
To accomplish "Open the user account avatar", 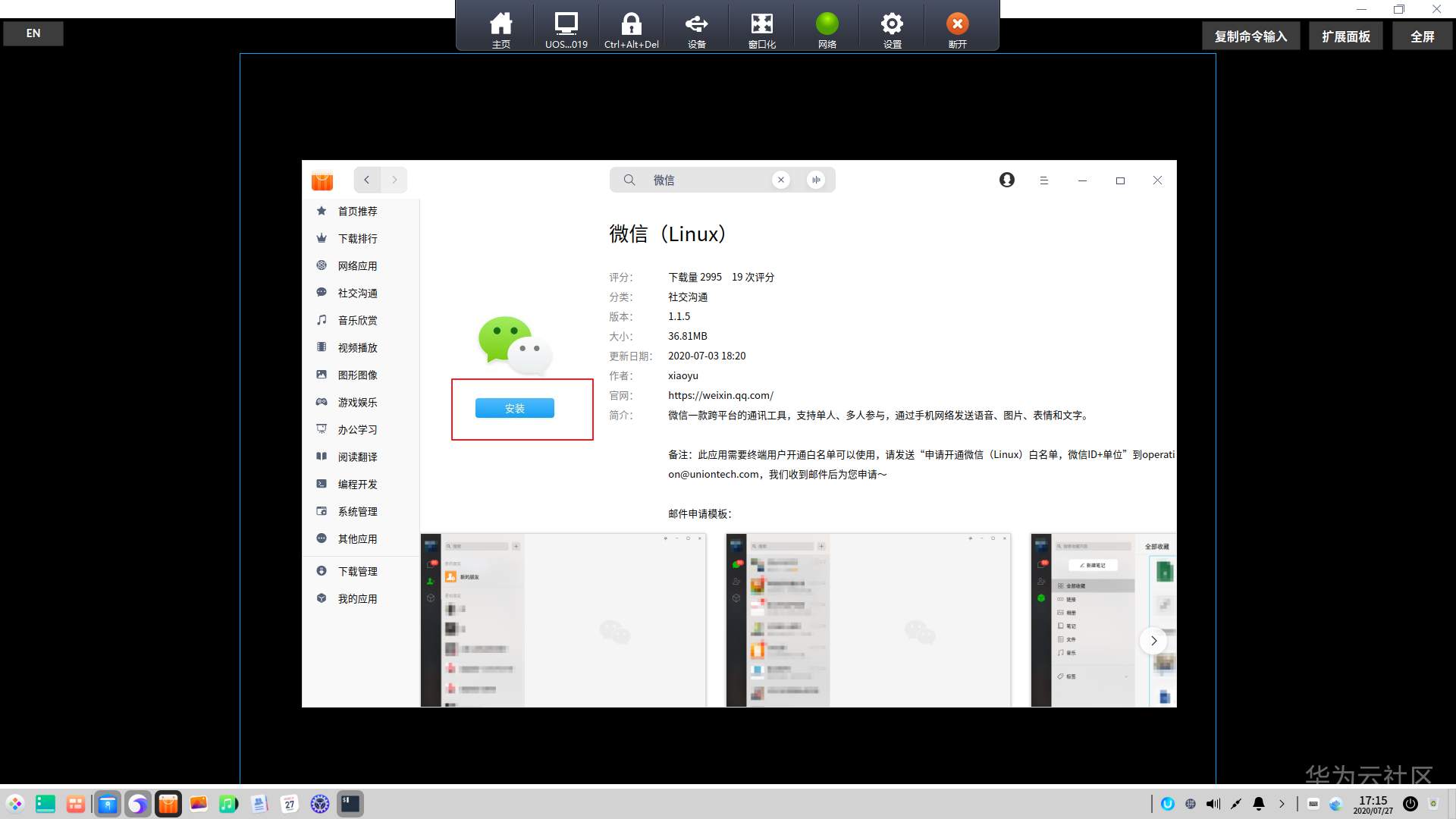I will [x=1007, y=180].
